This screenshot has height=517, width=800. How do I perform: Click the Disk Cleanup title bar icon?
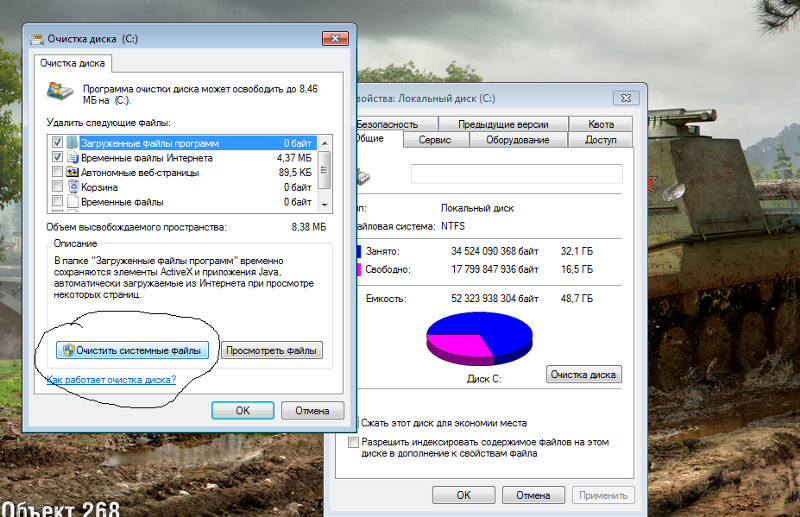[x=37, y=39]
